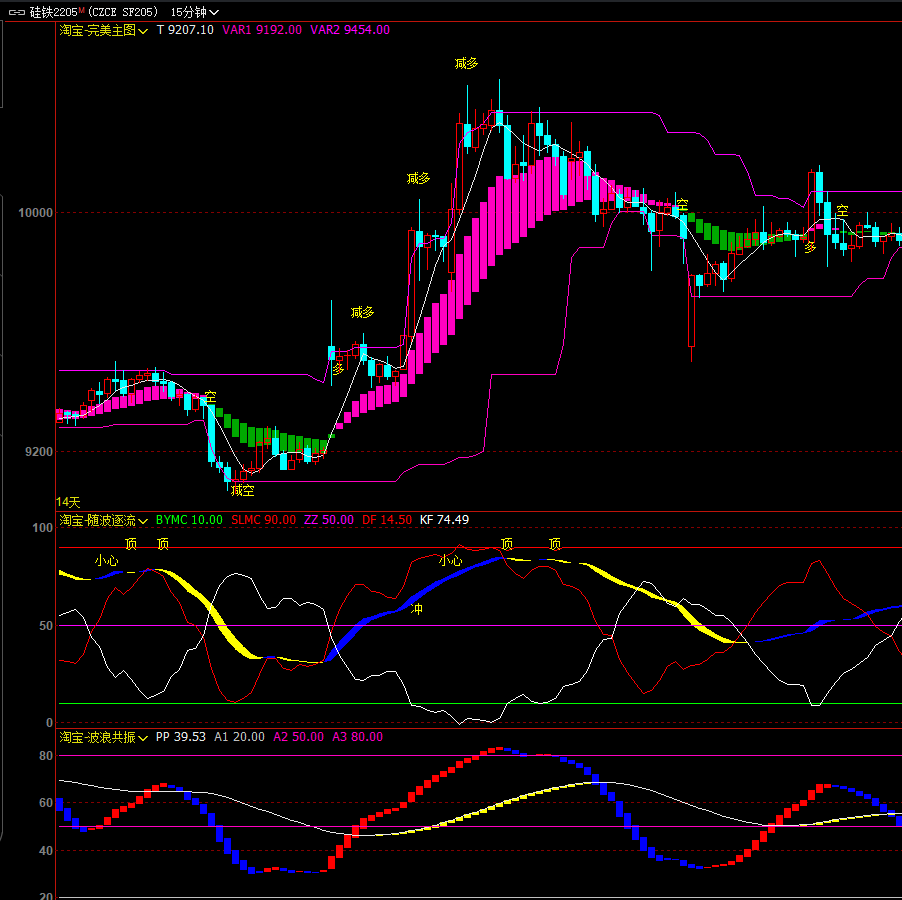Select the KF 74.49 indicator label
Viewport: 902px width, 900px height.
click(444, 520)
